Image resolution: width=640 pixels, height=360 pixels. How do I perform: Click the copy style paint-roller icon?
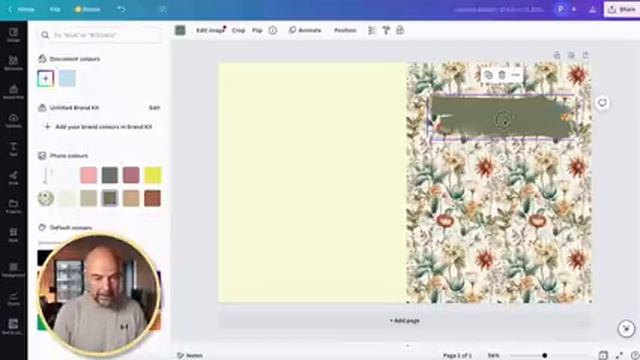[x=386, y=30]
